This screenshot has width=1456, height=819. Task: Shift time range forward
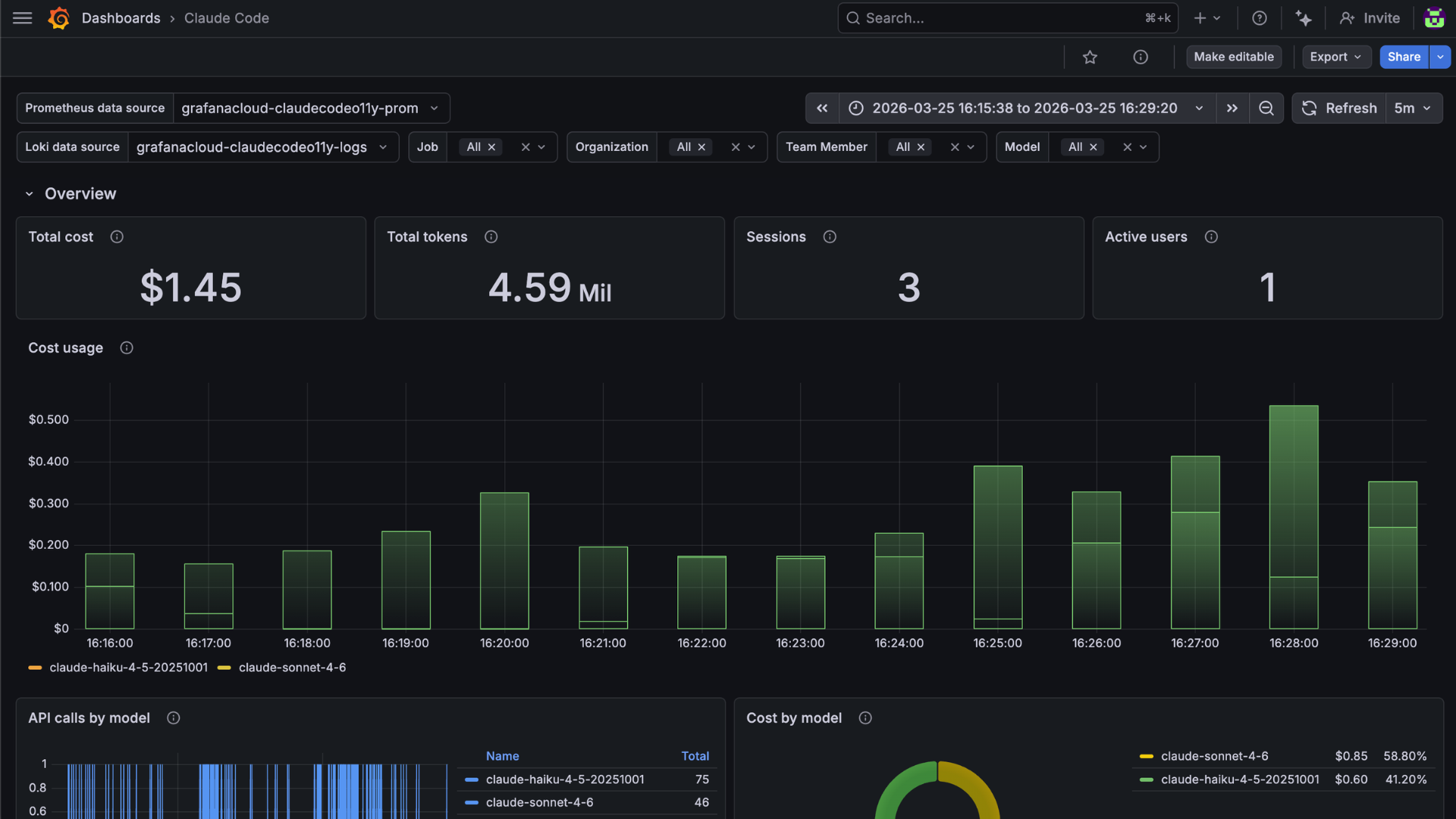[1232, 108]
